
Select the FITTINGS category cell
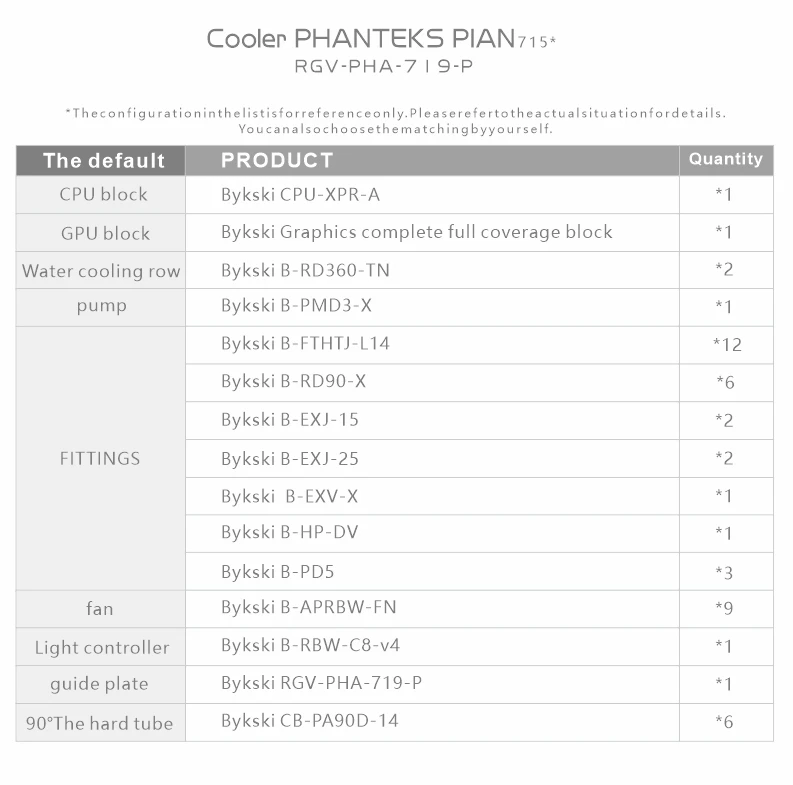(x=100, y=459)
